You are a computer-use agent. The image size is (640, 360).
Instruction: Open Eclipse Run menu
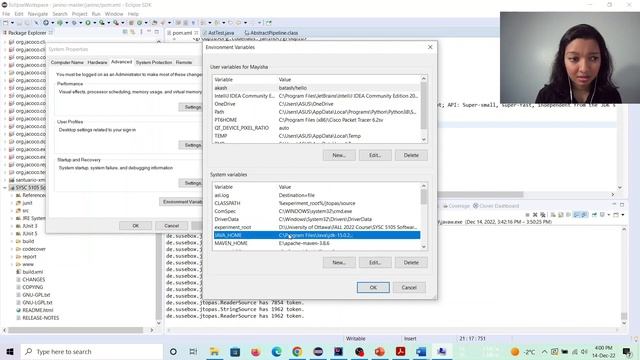[96, 14]
